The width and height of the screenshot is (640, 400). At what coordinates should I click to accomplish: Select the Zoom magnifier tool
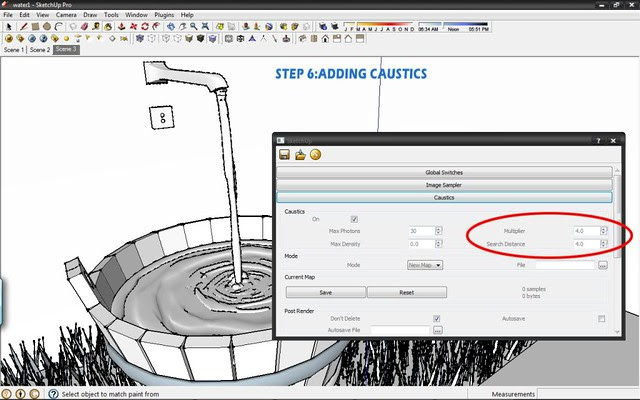pyautogui.click(x=193, y=27)
